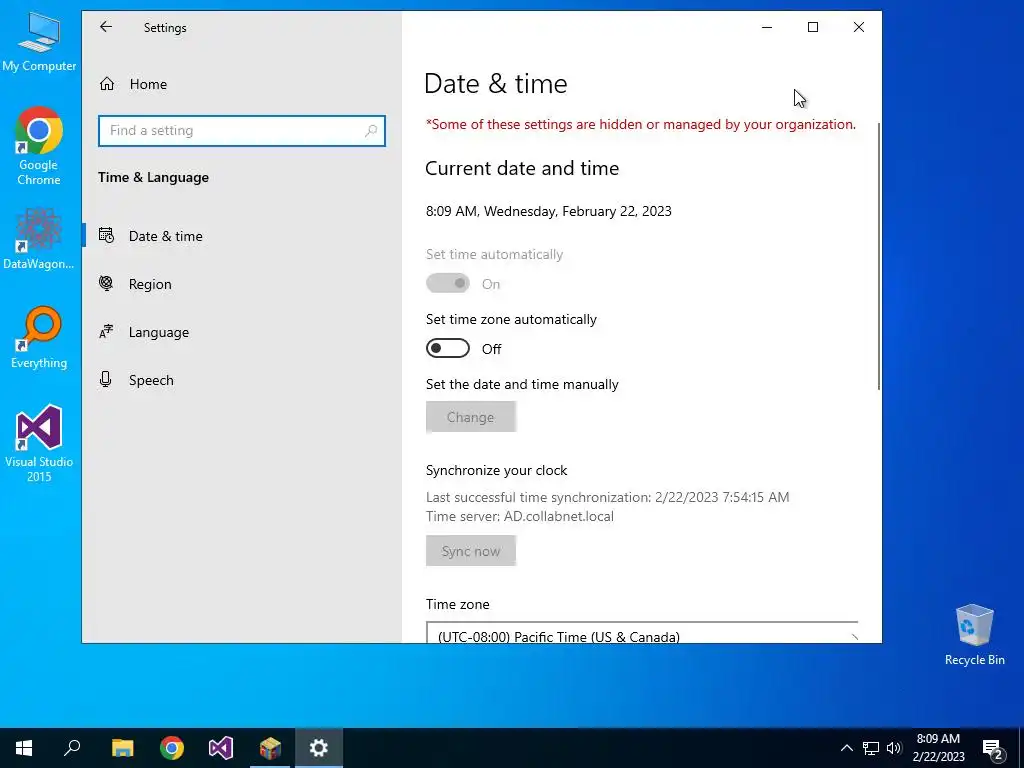Click the Time server AD.collabnet.local text
The image size is (1024, 768).
tap(520, 516)
